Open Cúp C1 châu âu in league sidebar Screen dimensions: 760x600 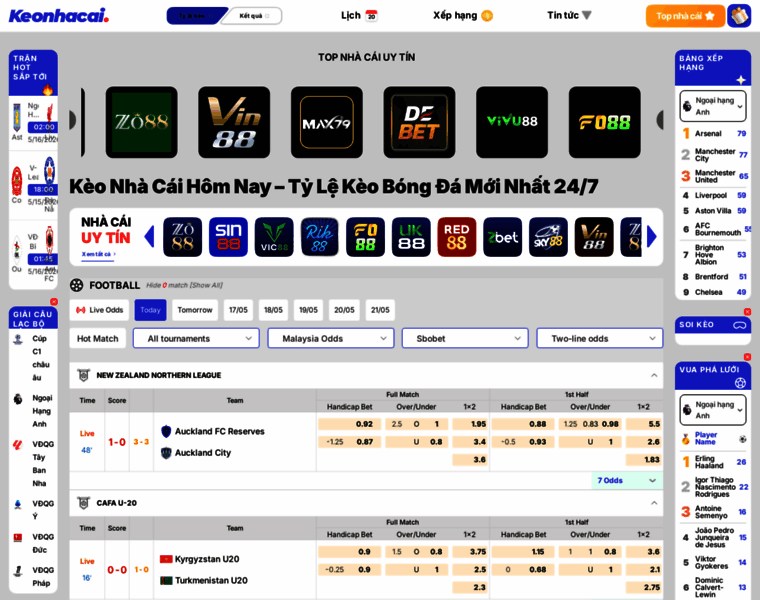pos(33,358)
